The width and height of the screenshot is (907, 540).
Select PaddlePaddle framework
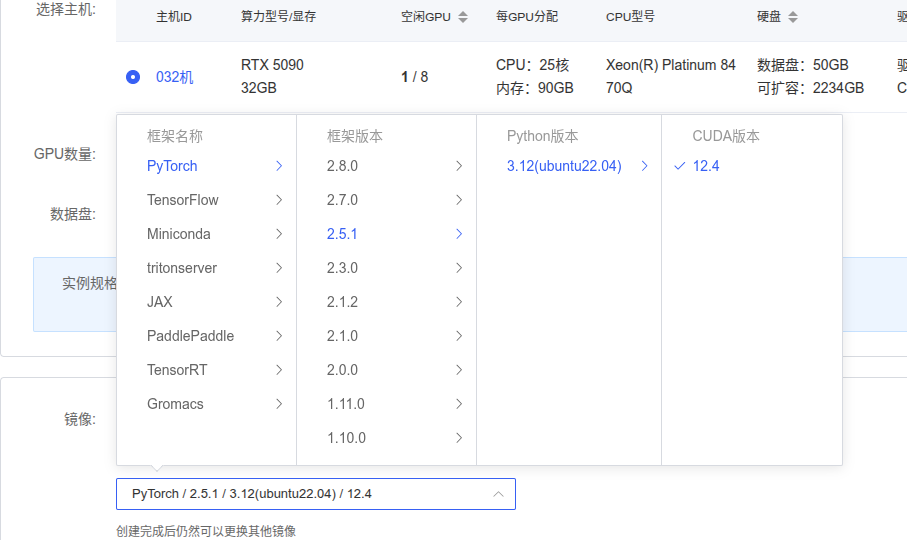click(190, 336)
